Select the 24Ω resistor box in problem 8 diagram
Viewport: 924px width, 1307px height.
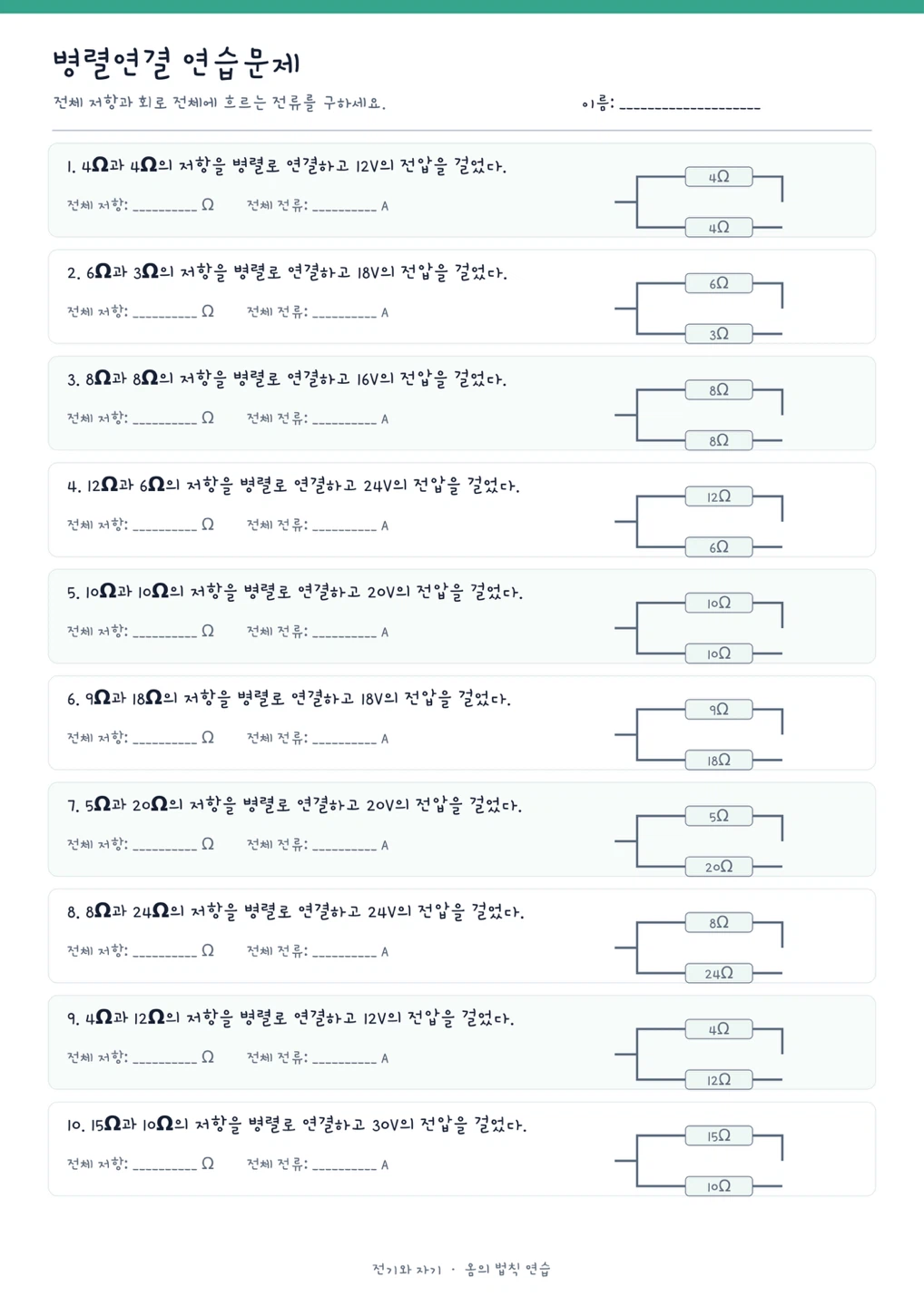coord(719,973)
